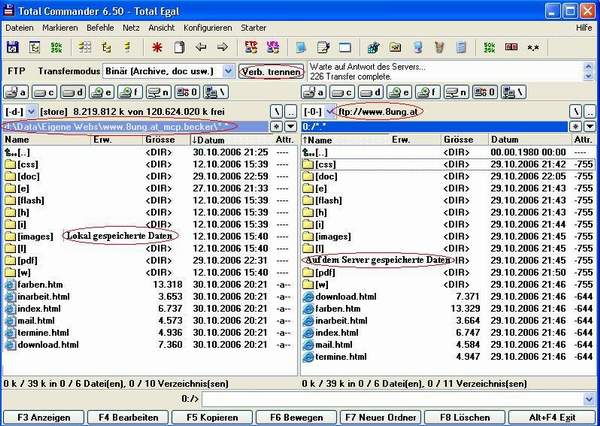Screen dimensions: 600x426
Task: Click the recycle bin toolbar icon
Action: coord(440,47)
